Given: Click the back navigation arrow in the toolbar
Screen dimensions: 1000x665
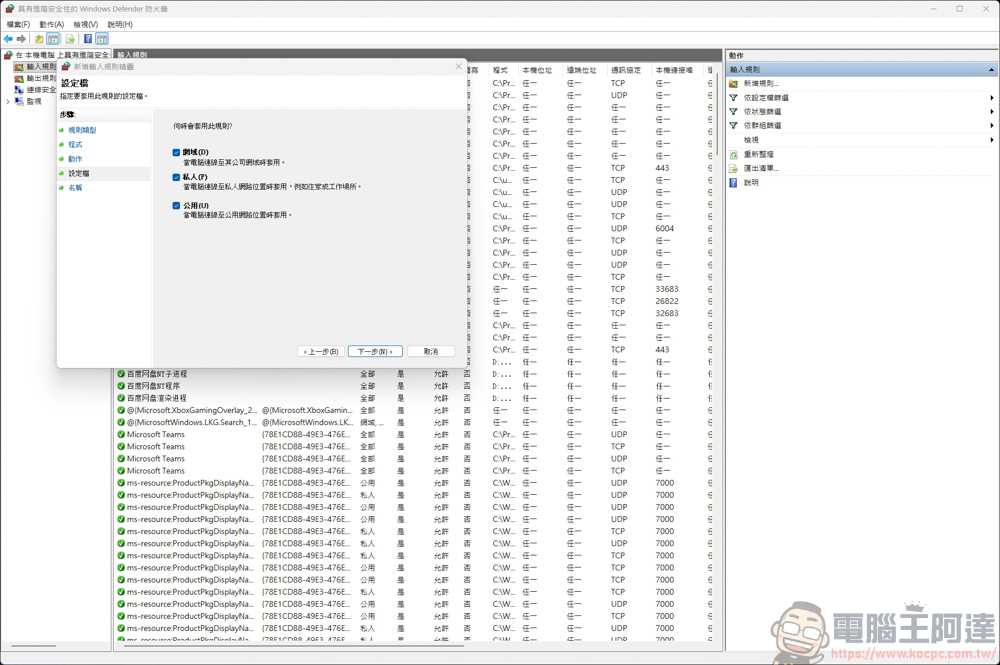Looking at the screenshot, I should pos(8,38).
